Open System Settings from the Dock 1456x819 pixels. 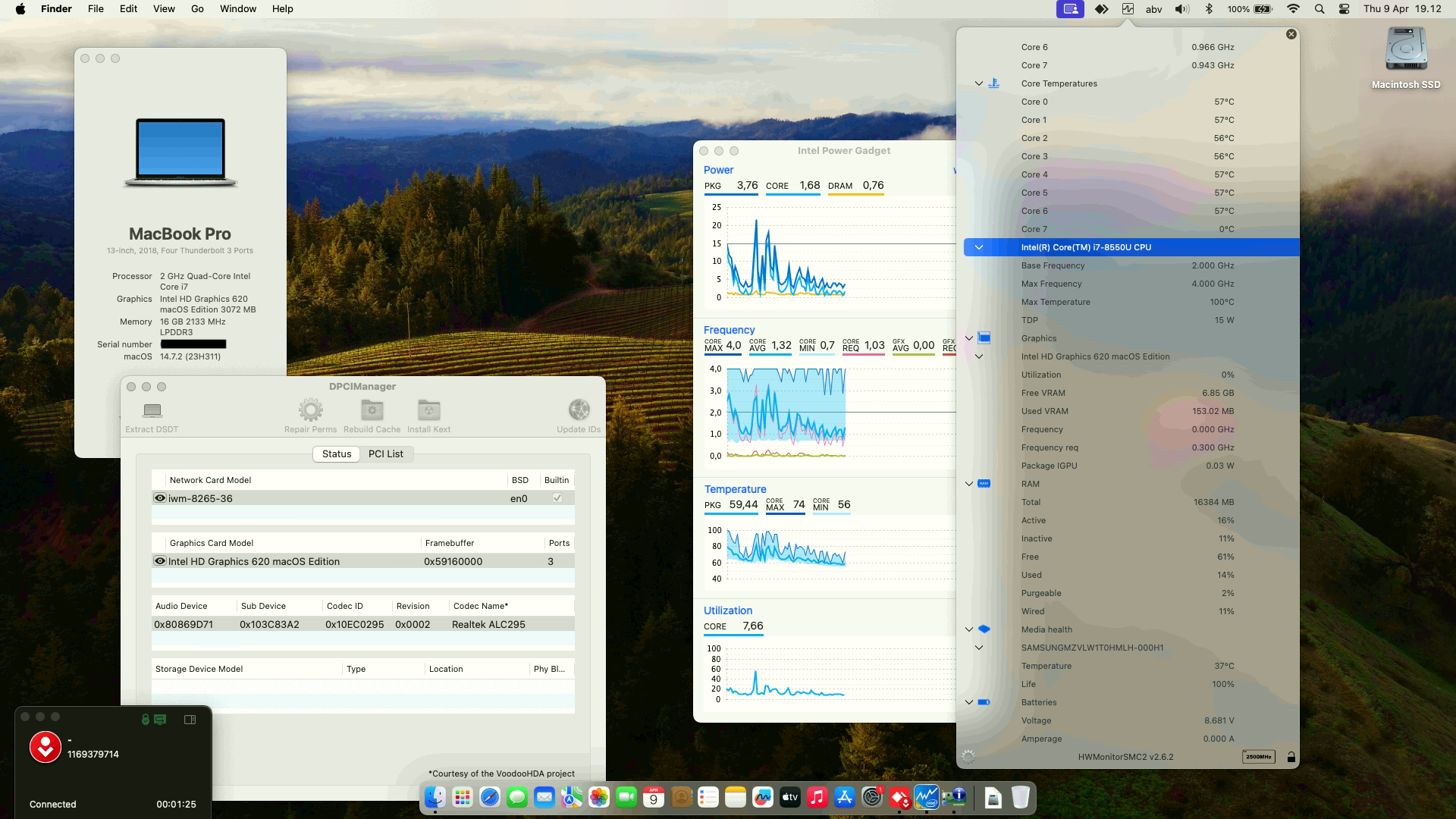(872, 797)
